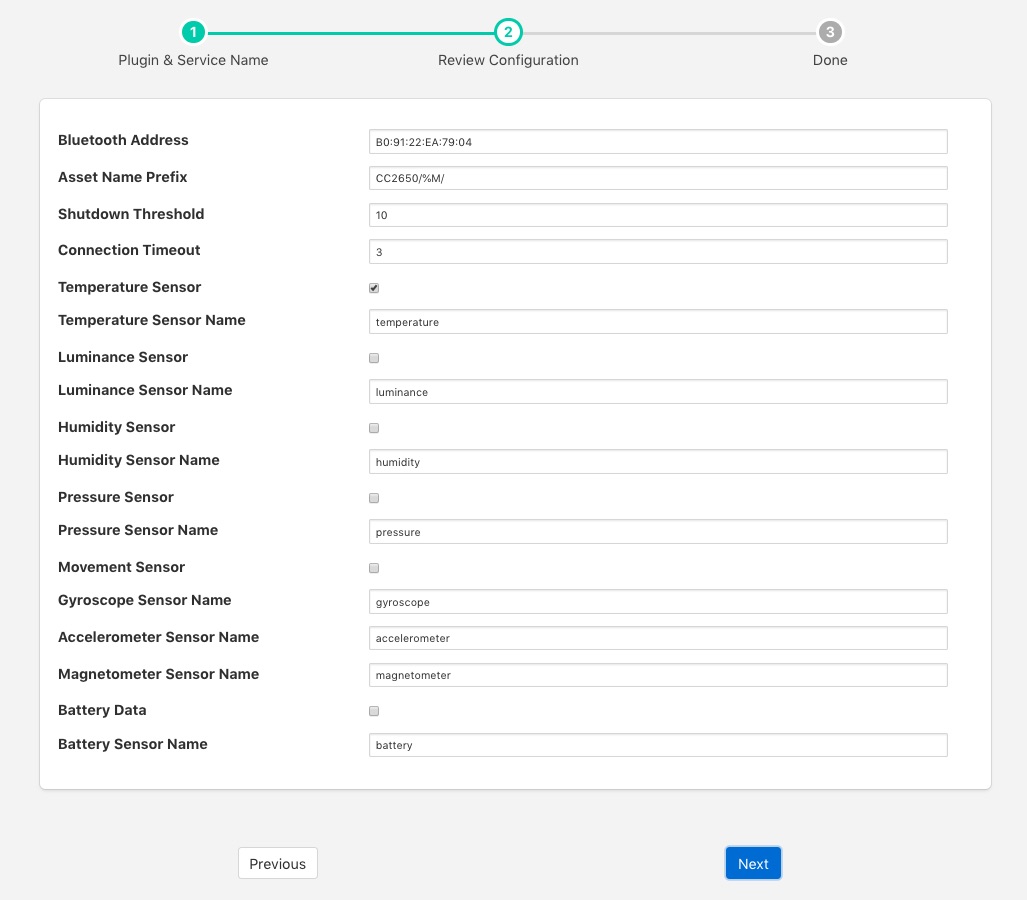The image size is (1027, 900).
Task: Click the Connection Timeout input box
Action: (x=657, y=252)
